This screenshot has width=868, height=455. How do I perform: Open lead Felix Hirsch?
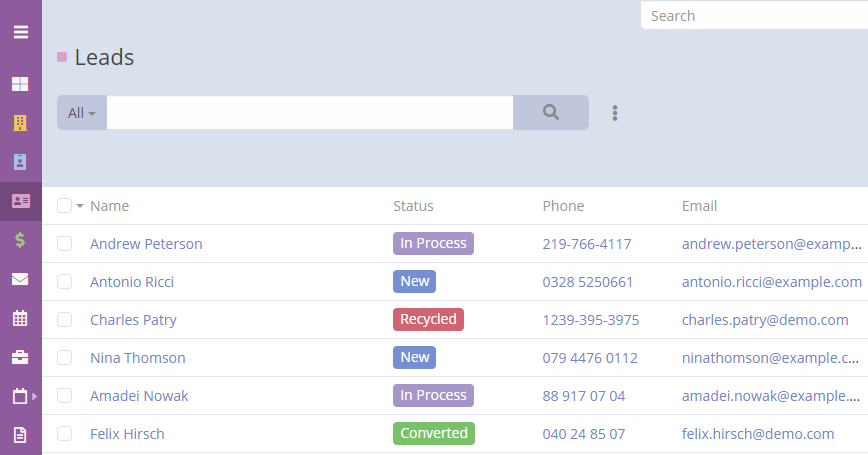127,434
